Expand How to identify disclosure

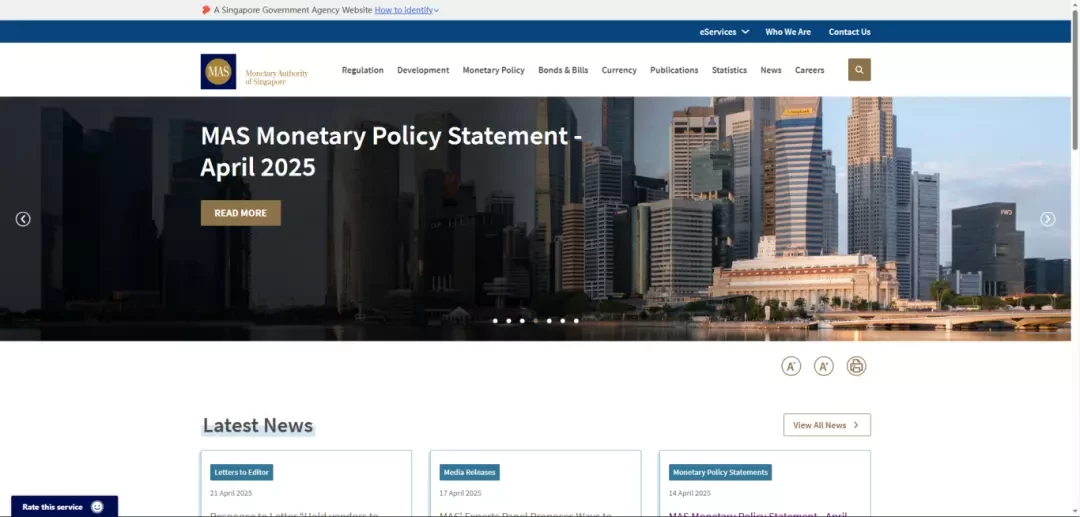click(406, 10)
